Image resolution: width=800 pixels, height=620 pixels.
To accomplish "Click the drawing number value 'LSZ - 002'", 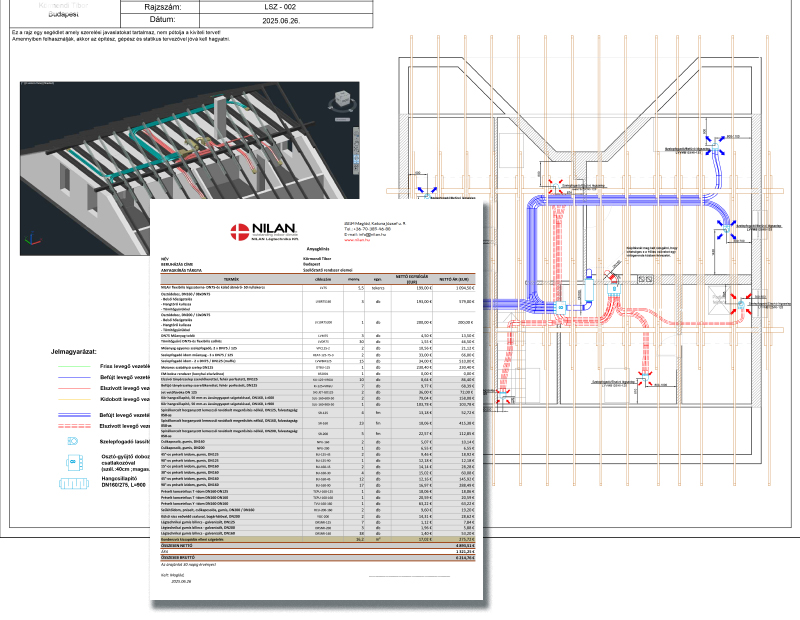I will tap(280, 7).
